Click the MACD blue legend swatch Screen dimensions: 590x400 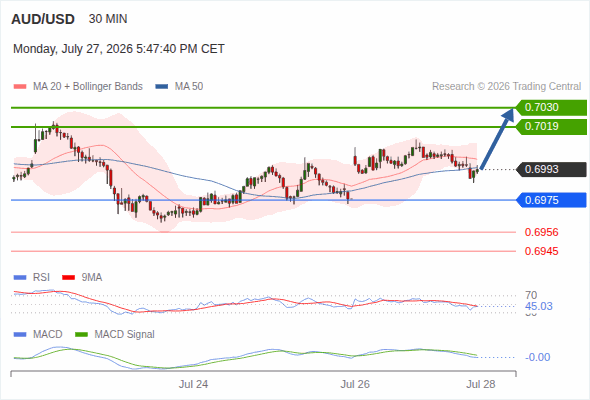pyautogui.click(x=20, y=335)
